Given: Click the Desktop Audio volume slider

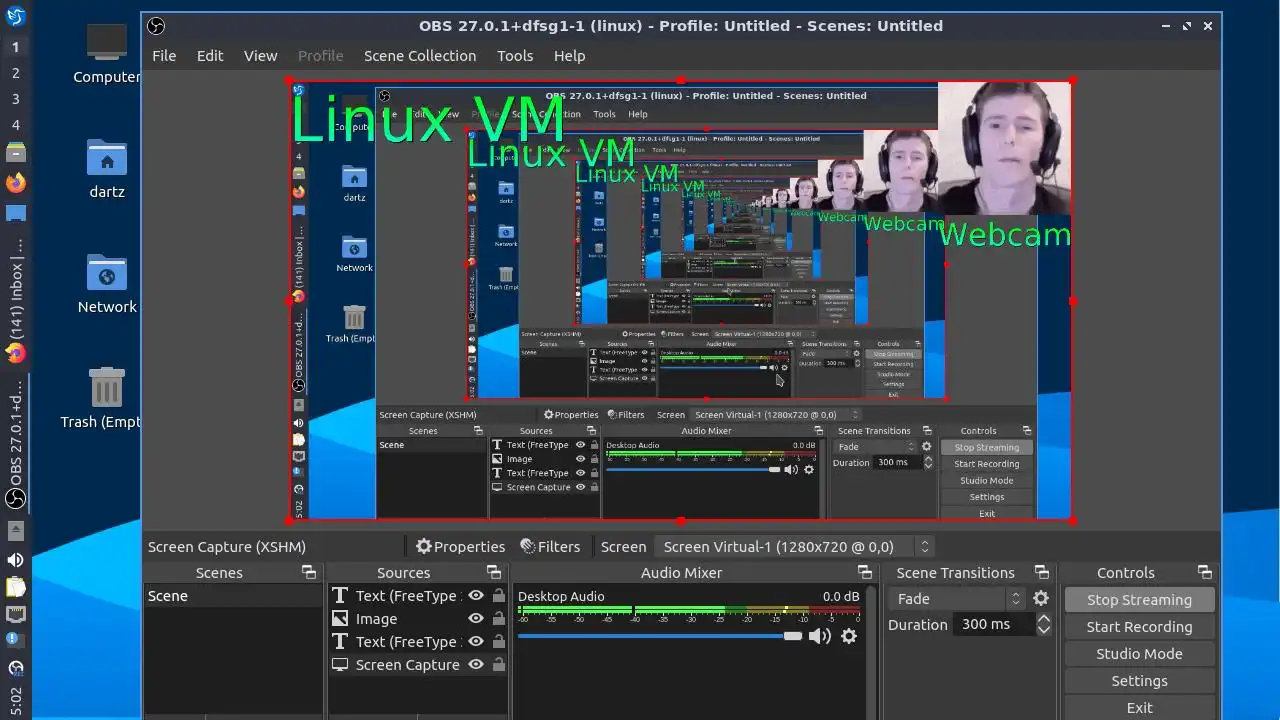Looking at the screenshot, I should coord(660,636).
